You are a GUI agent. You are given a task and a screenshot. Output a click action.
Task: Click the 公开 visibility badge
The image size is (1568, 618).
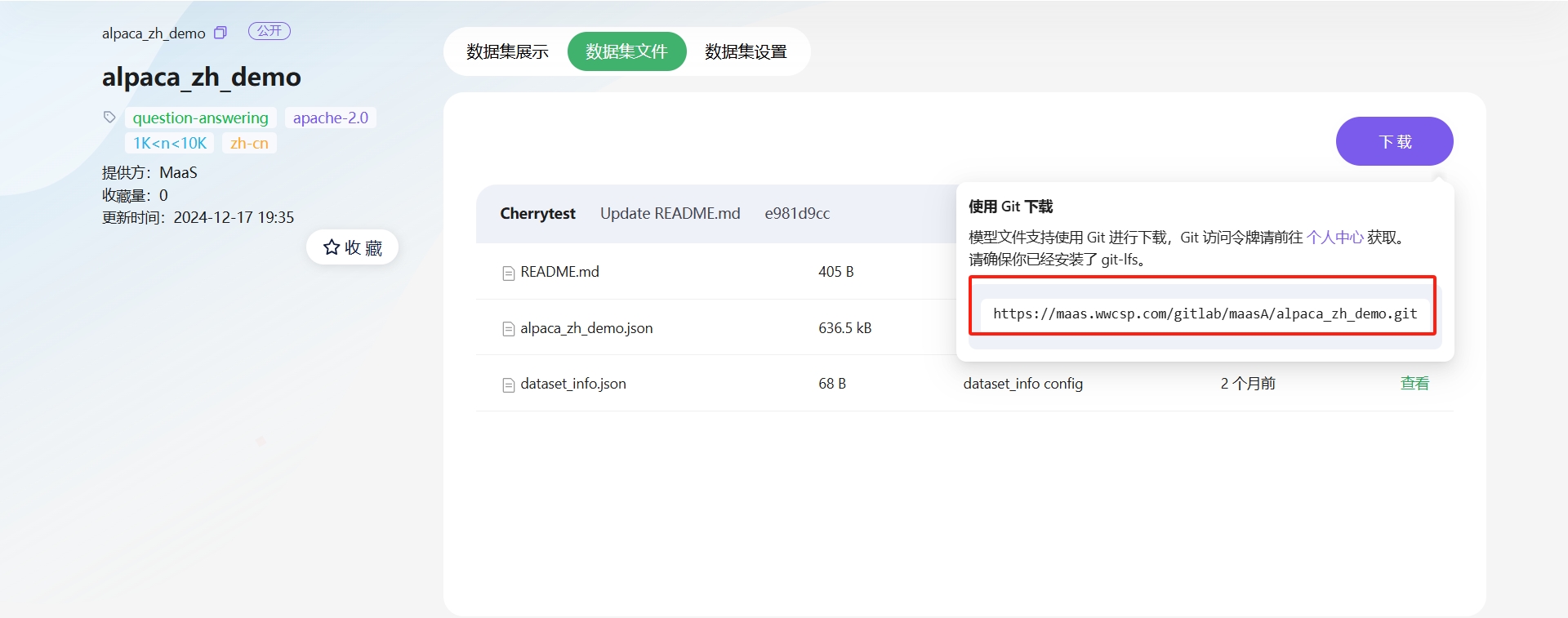pos(269,31)
